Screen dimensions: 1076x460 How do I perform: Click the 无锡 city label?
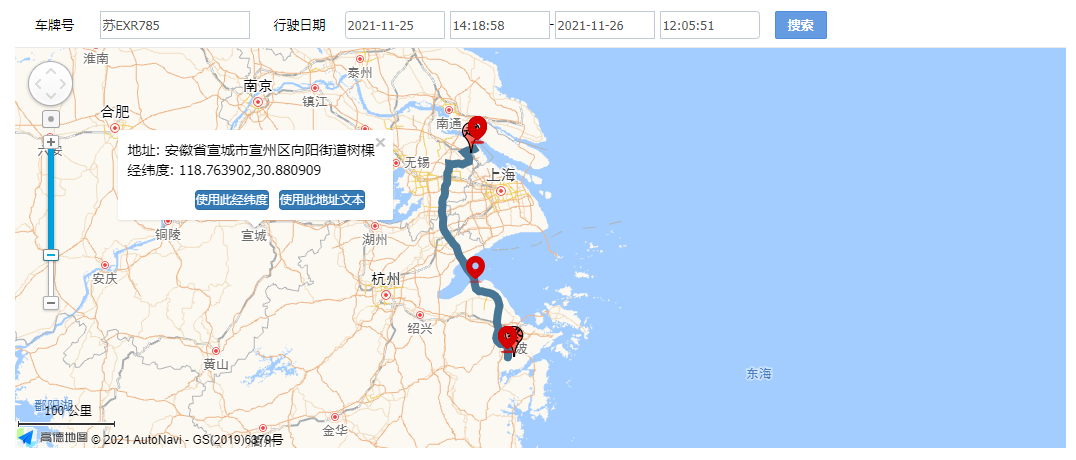[417, 163]
